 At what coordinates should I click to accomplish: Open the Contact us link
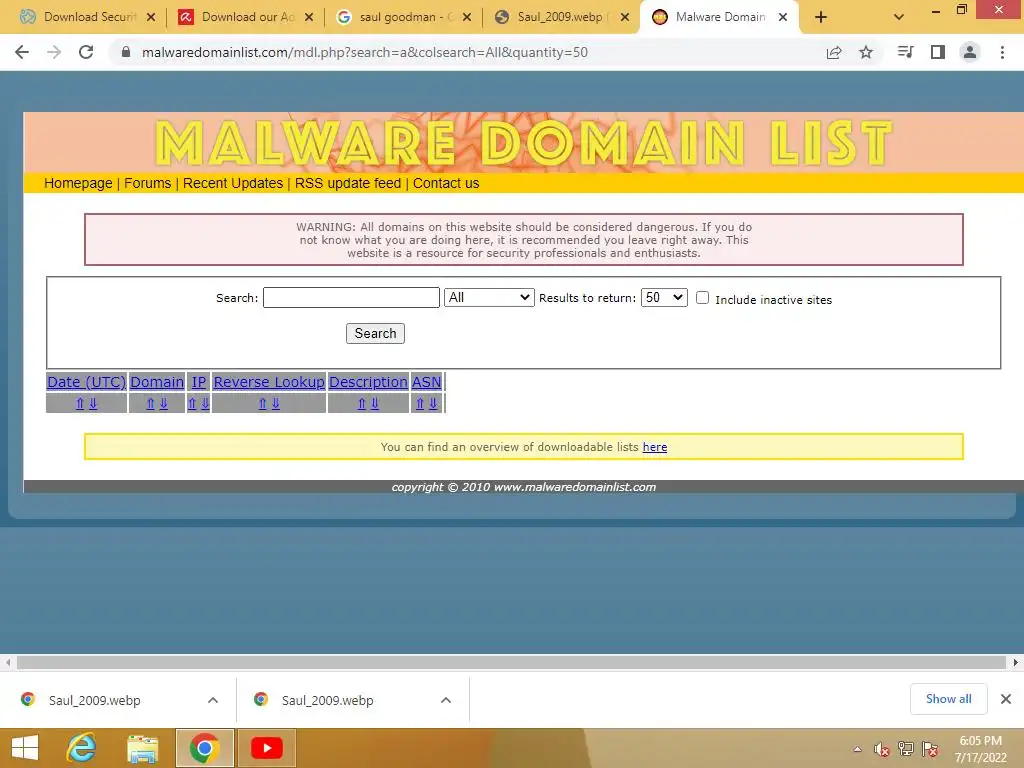point(446,184)
